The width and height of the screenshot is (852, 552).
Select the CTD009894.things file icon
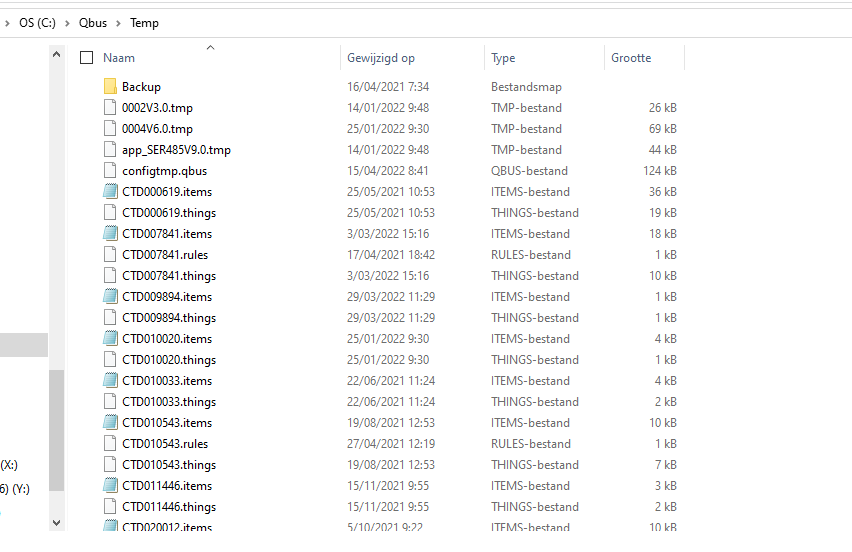pyautogui.click(x=110, y=318)
